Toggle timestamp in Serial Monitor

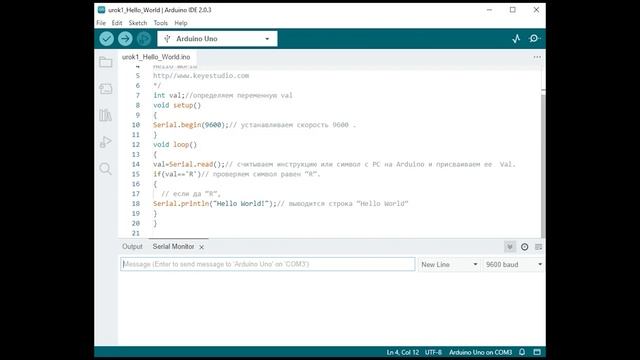[x=524, y=247]
